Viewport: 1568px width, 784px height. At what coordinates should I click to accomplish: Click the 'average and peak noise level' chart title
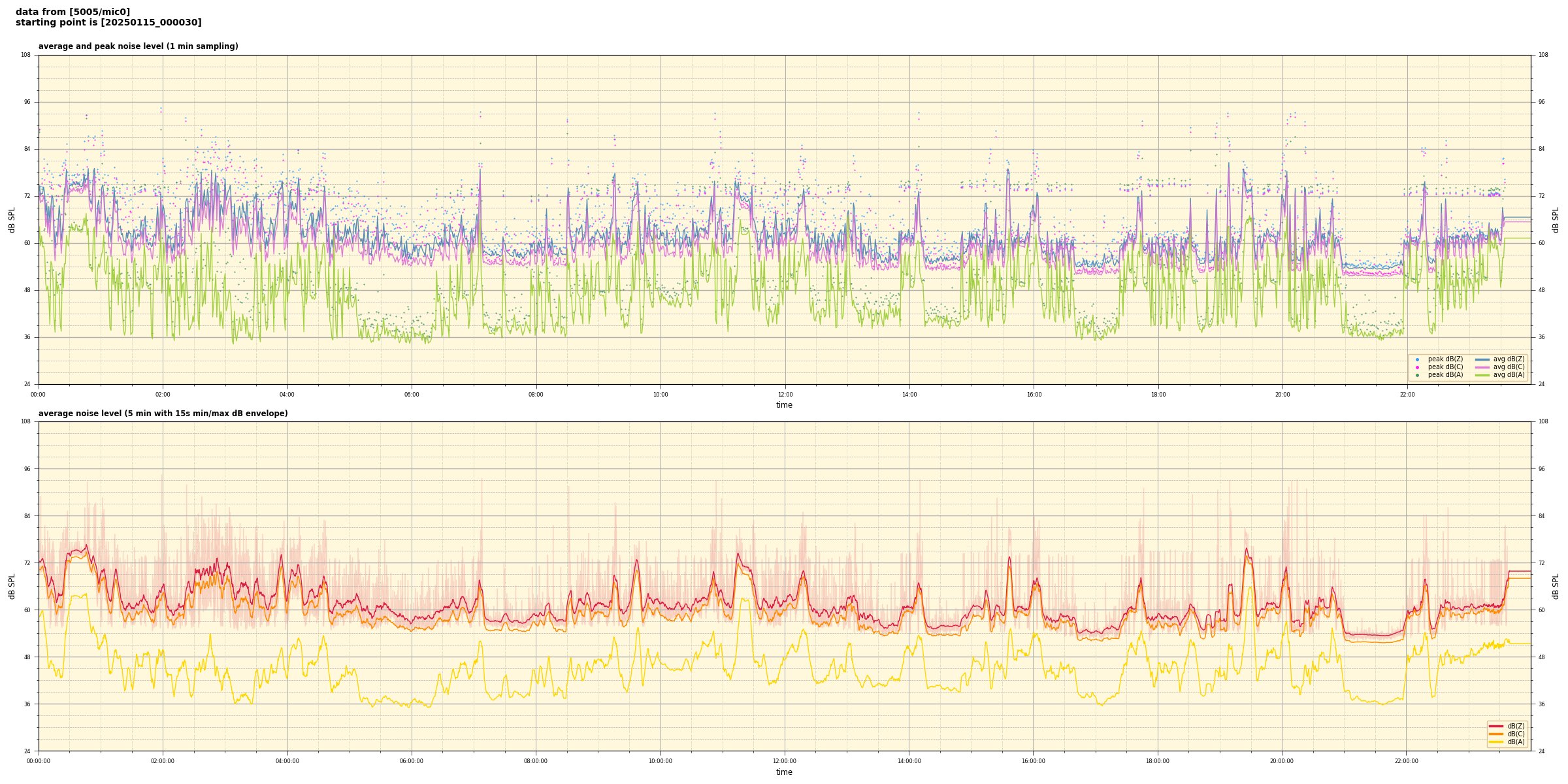click(x=138, y=46)
